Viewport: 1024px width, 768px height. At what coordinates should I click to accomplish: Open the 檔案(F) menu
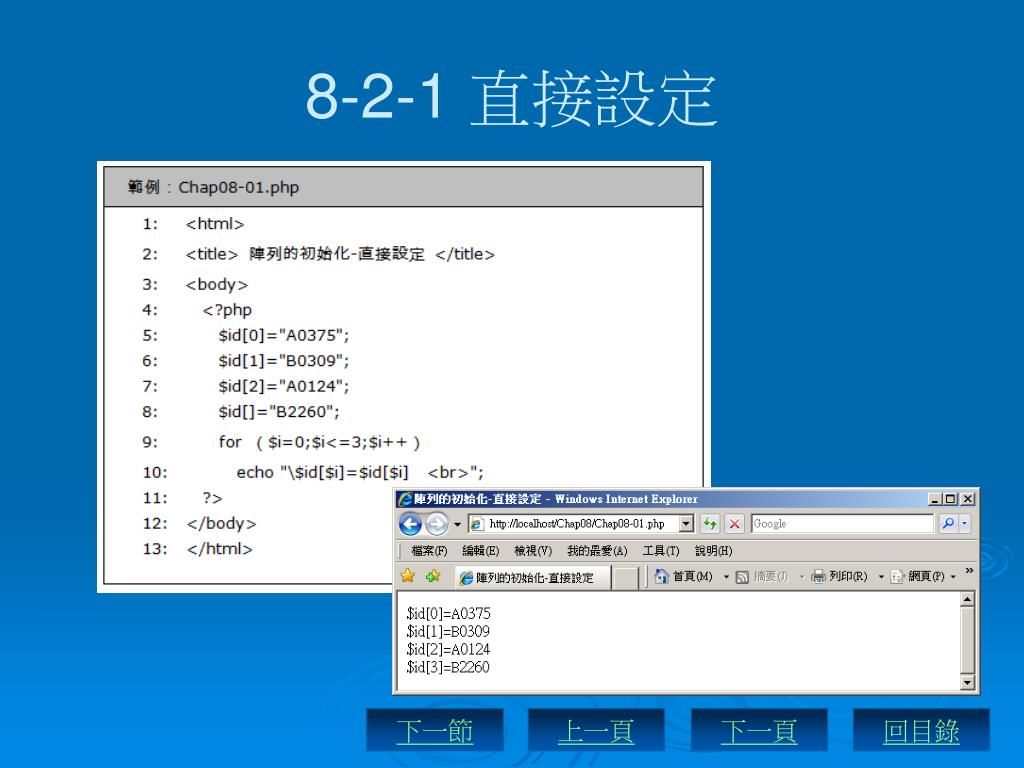click(x=429, y=551)
